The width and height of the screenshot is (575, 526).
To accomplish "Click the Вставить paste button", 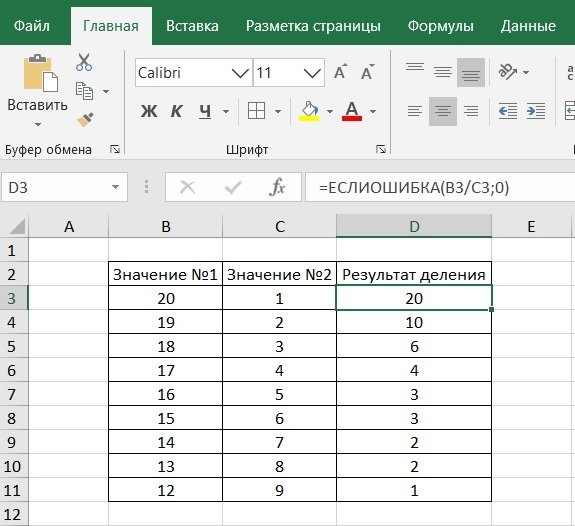I will [38, 91].
